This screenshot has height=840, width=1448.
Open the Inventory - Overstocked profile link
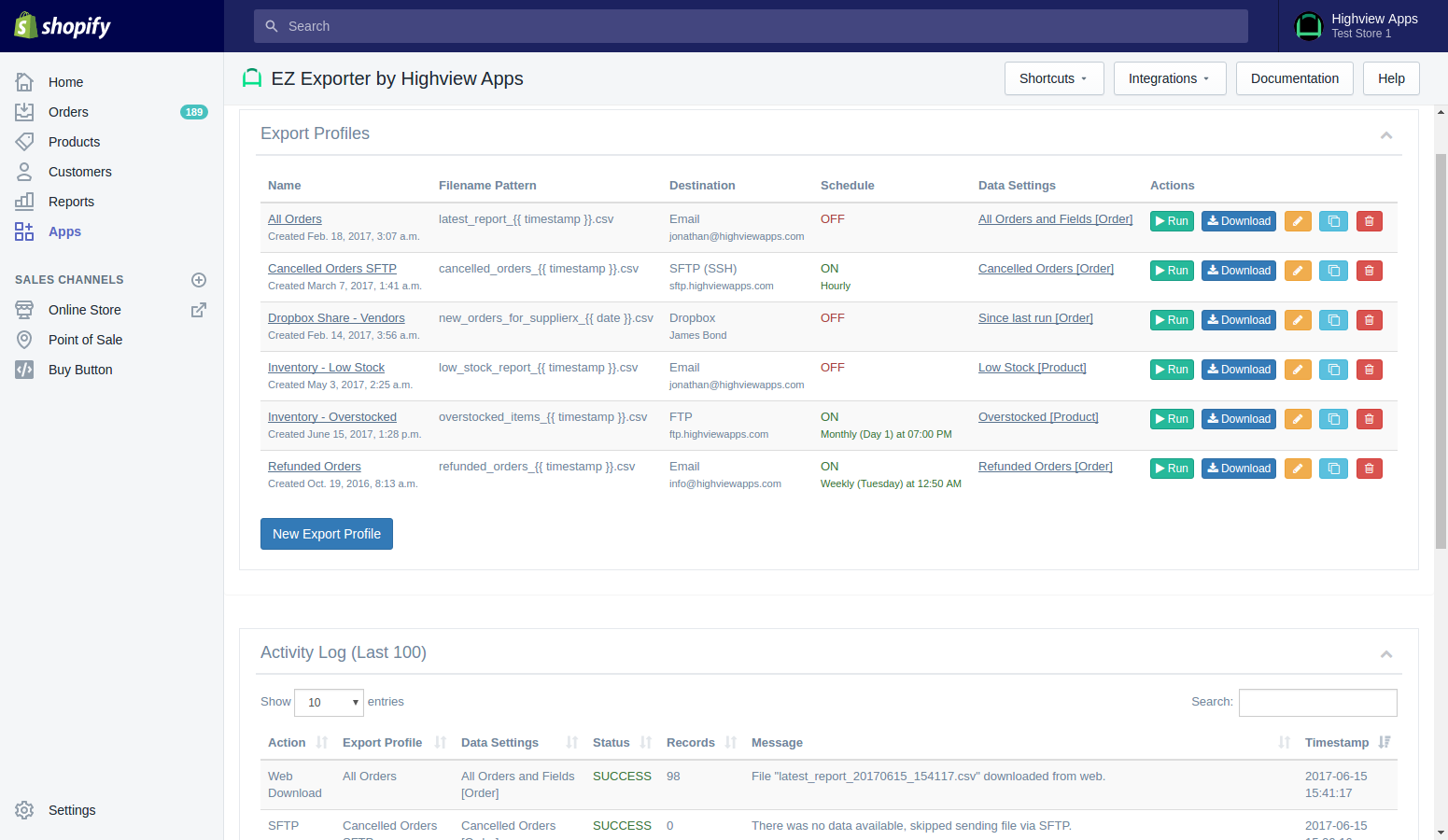(x=332, y=417)
